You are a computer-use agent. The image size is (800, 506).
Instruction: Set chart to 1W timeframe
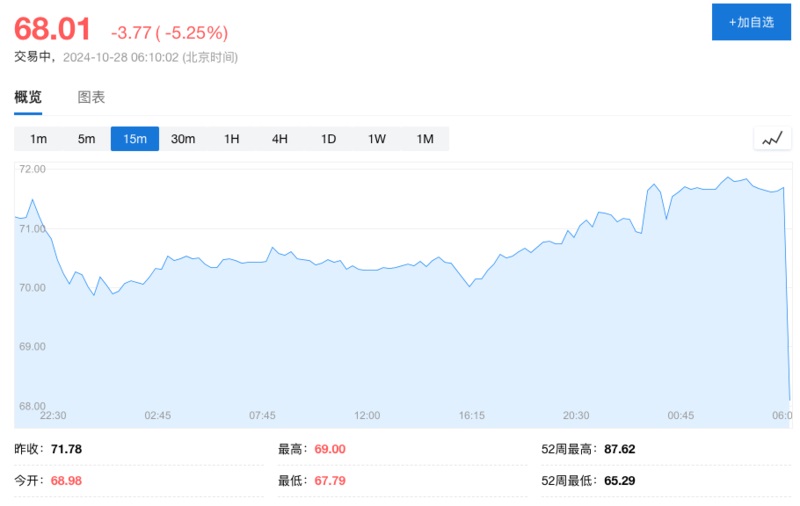click(x=377, y=139)
